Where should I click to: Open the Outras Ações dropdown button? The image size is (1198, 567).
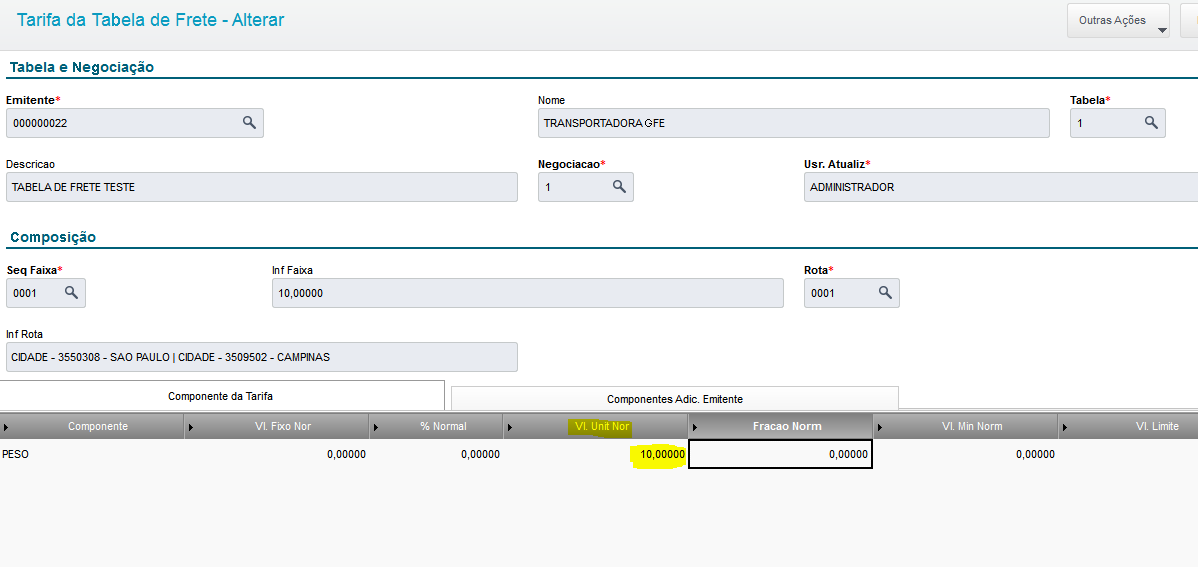[1118, 21]
